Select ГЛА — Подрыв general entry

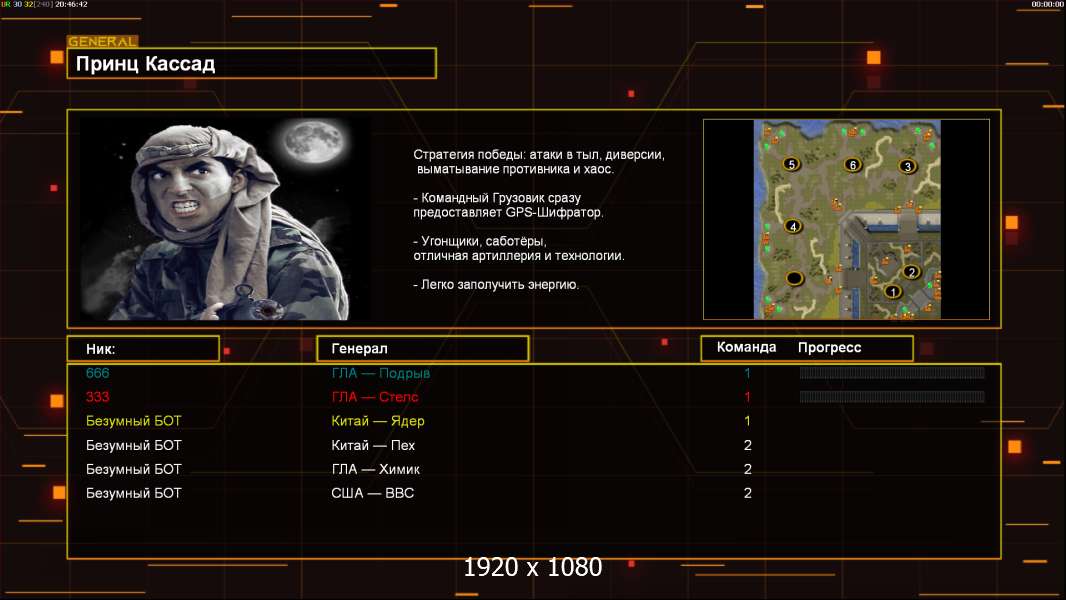click(x=380, y=373)
